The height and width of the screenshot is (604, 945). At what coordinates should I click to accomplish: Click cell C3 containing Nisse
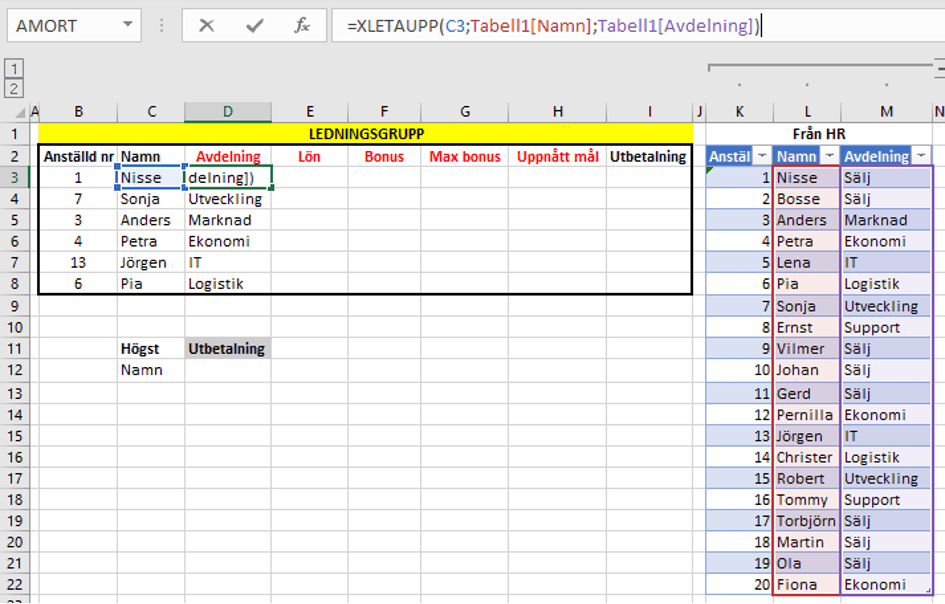(x=150, y=178)
